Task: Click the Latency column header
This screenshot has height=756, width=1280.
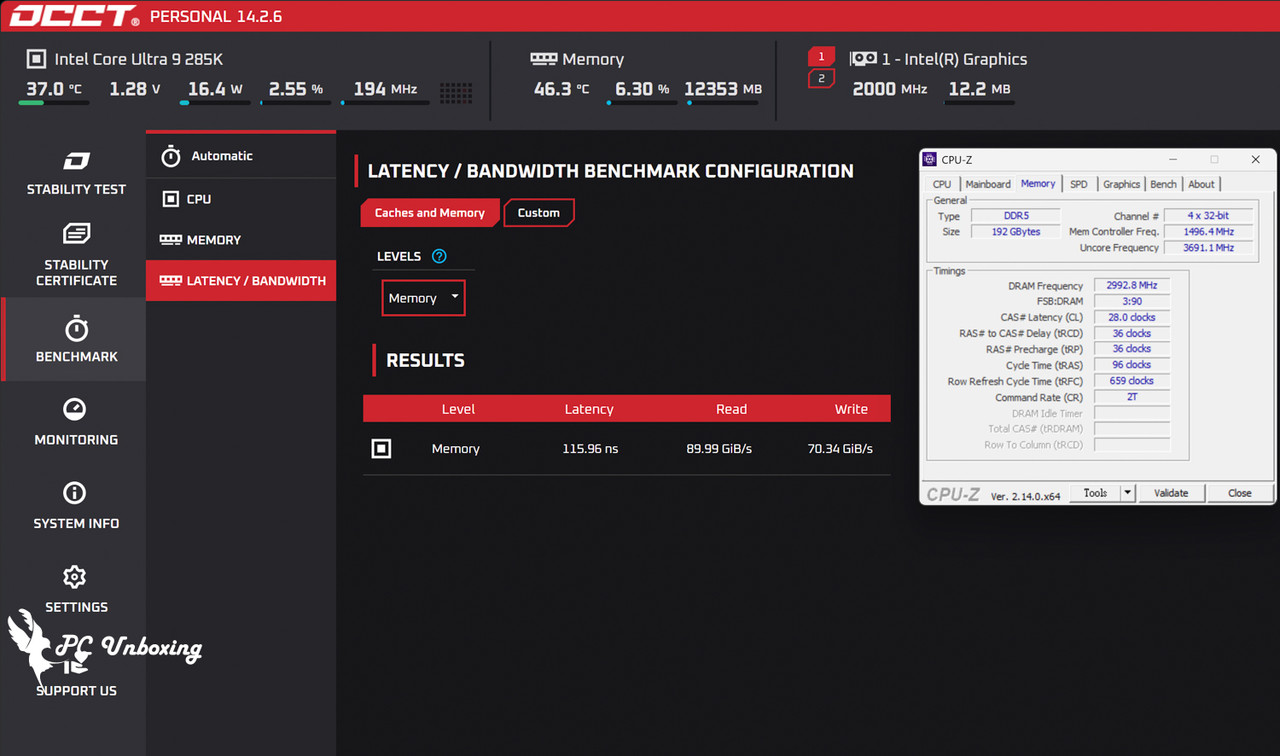Action: pos(589,409)
